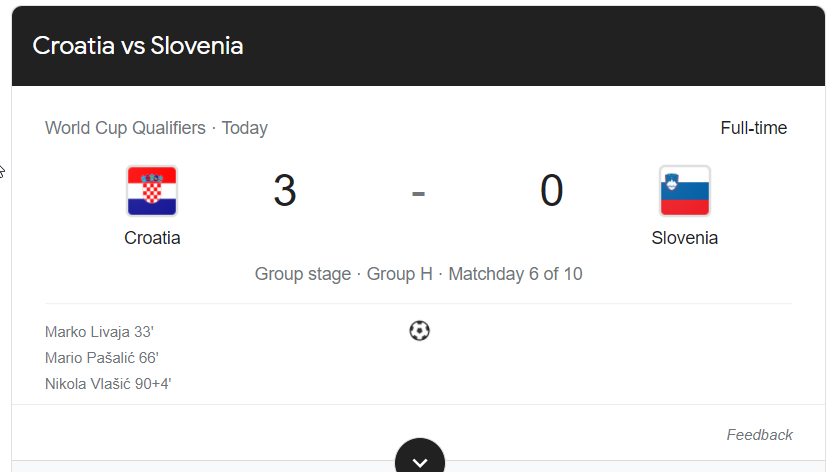Screen dimensions: 840x472
Task: Click the Group H label
Action: coord(400,274)
